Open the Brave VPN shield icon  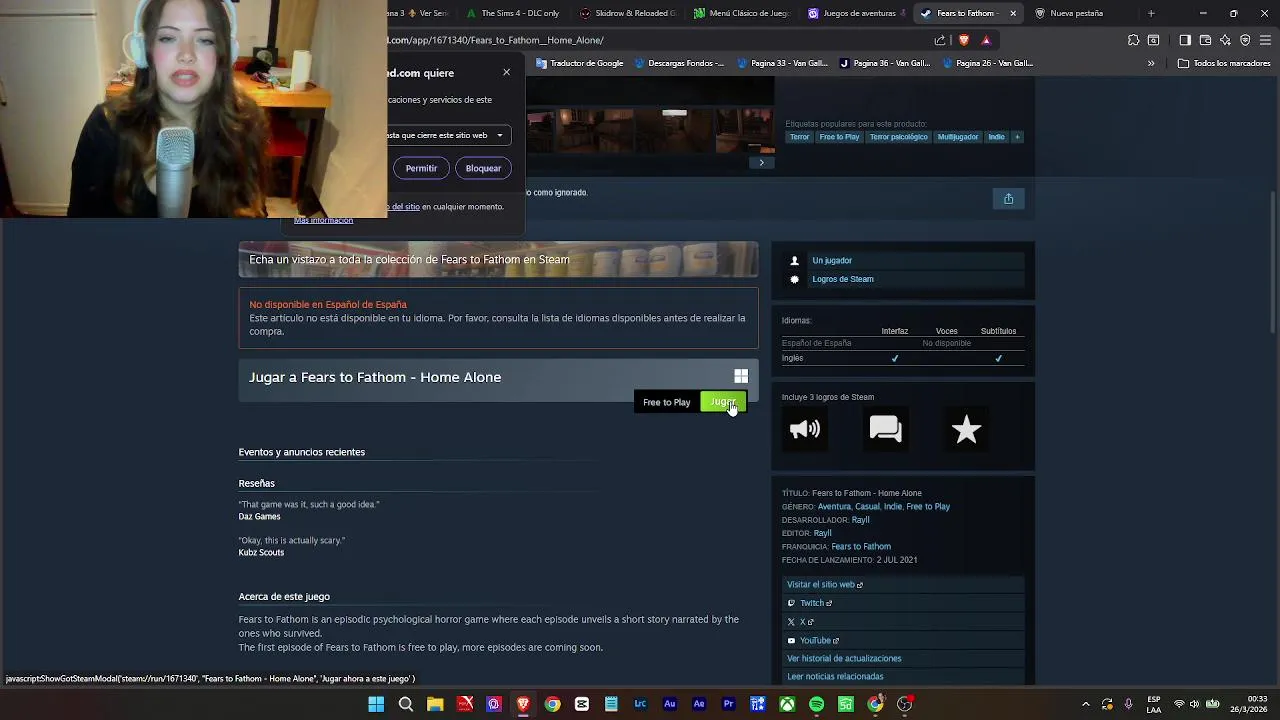click(1245, 40)
